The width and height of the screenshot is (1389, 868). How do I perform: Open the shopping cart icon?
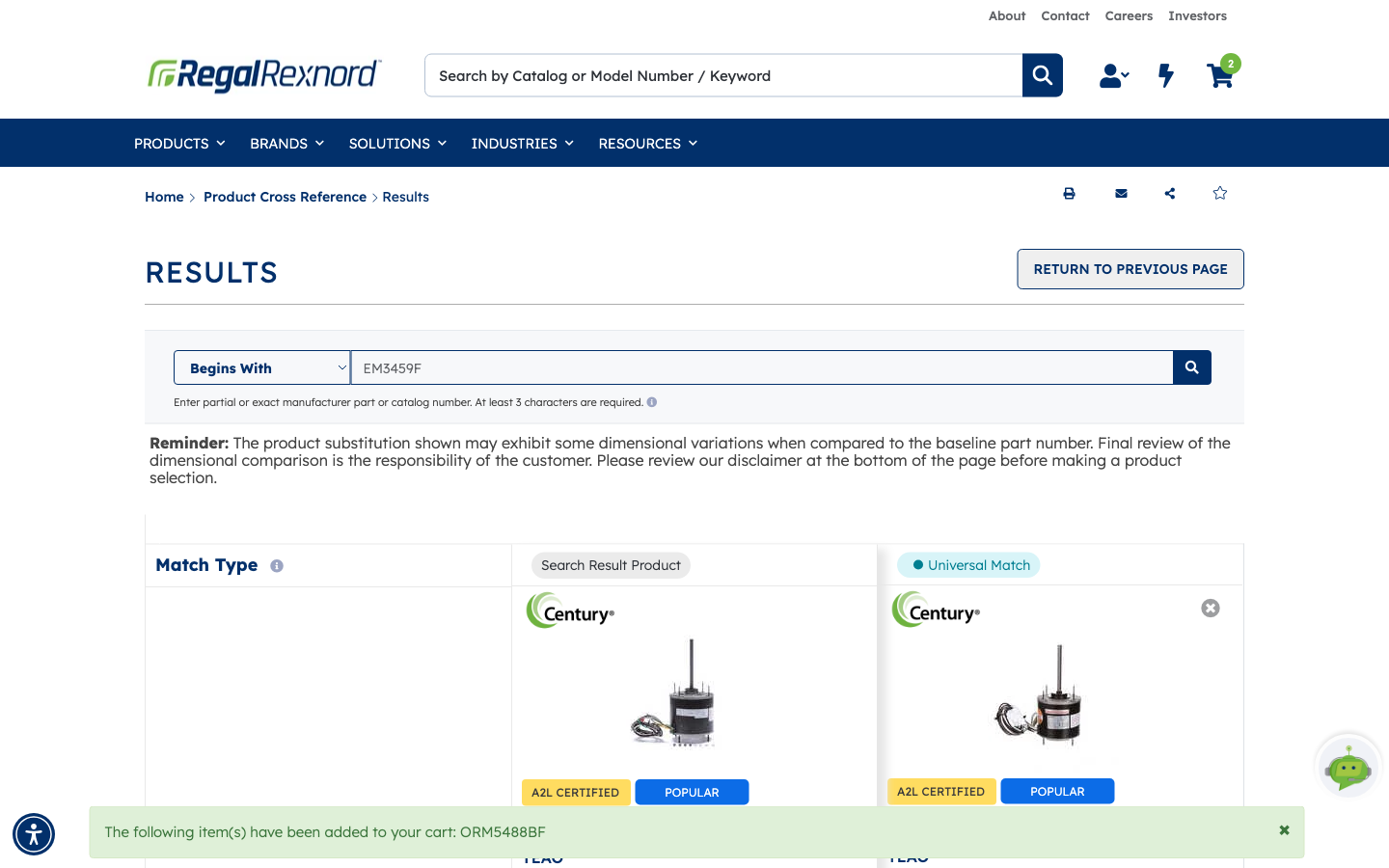(1220, 75)
